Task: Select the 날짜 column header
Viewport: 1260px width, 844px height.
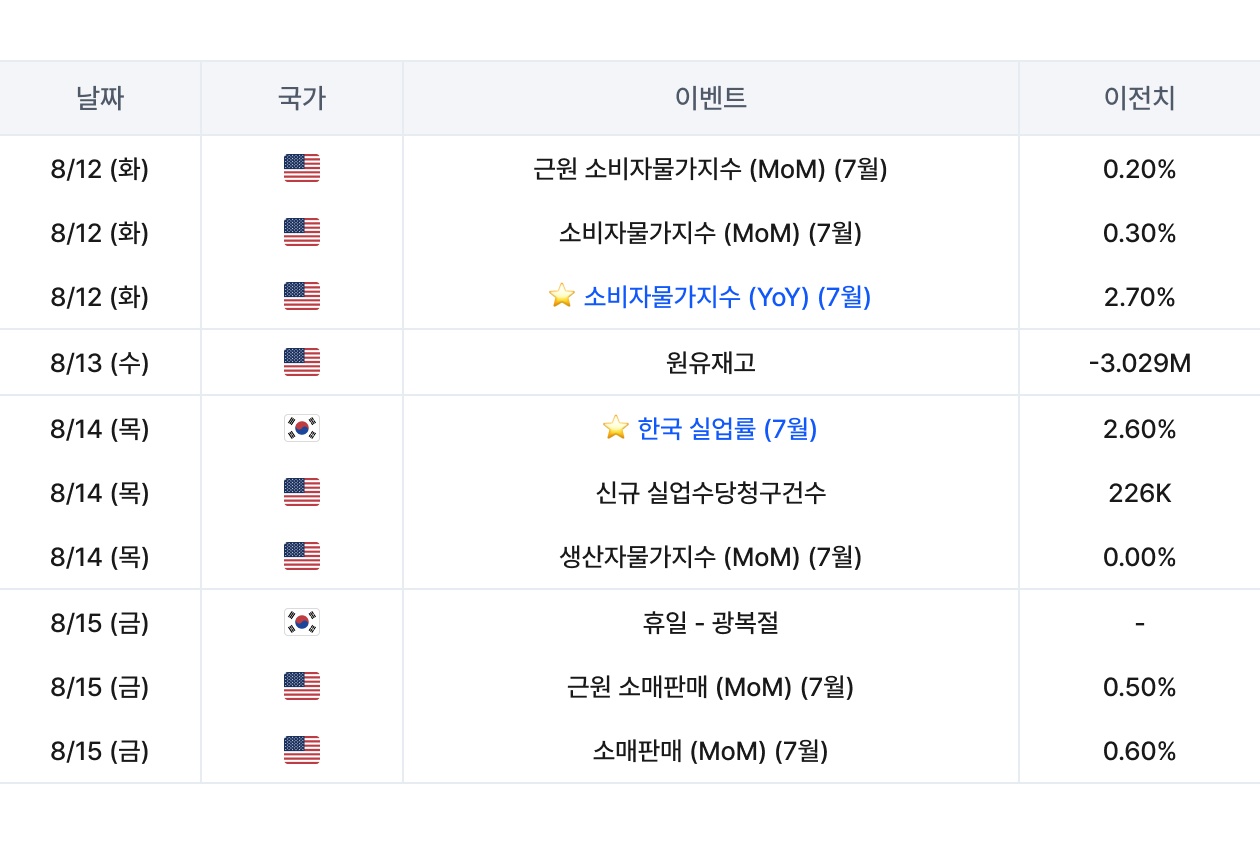Action: (x=100, y=98)
